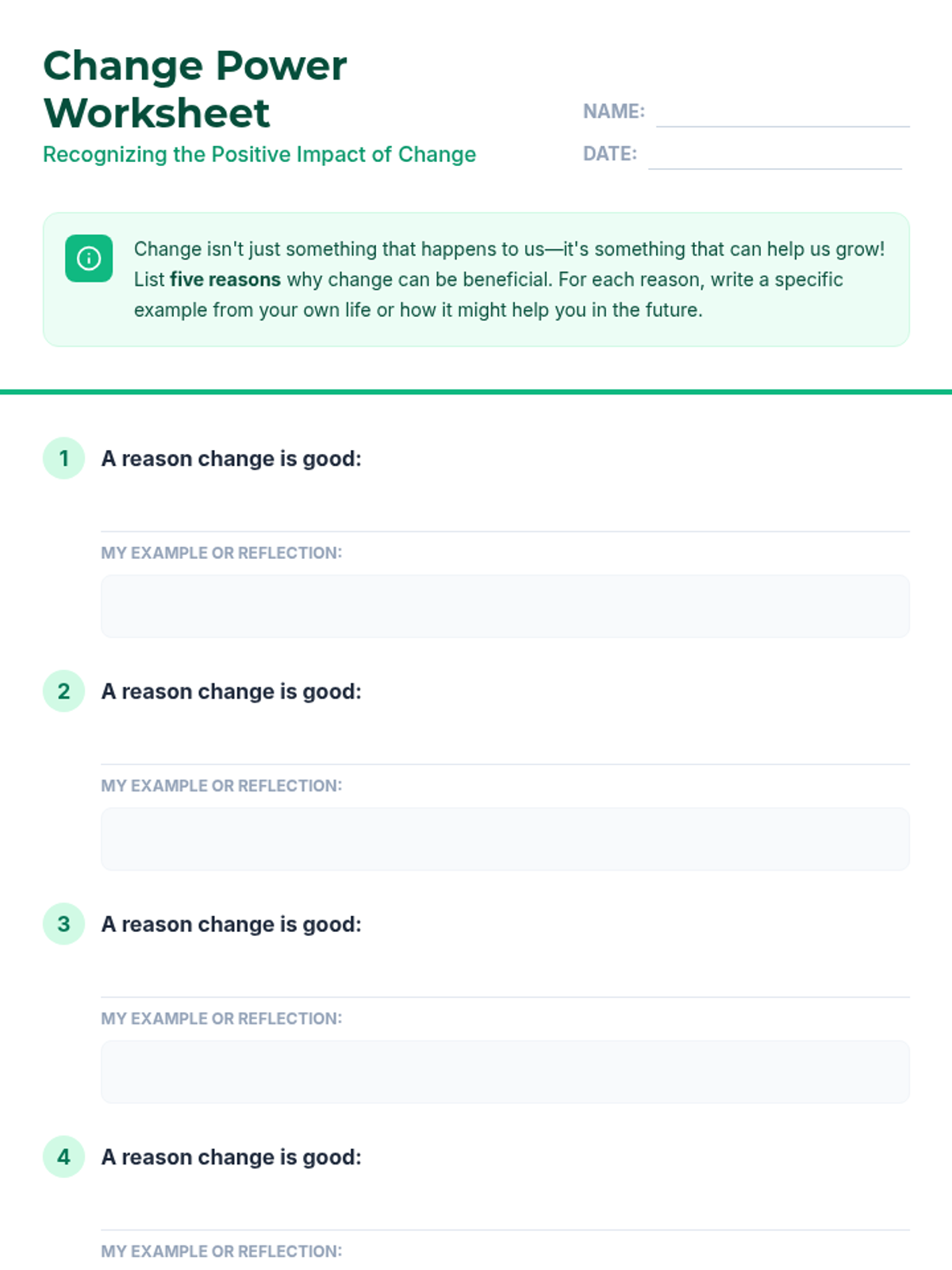Click the green info icon in instructions box
The width and height of the screenshot is (952, 1270).
pos(89,258)
